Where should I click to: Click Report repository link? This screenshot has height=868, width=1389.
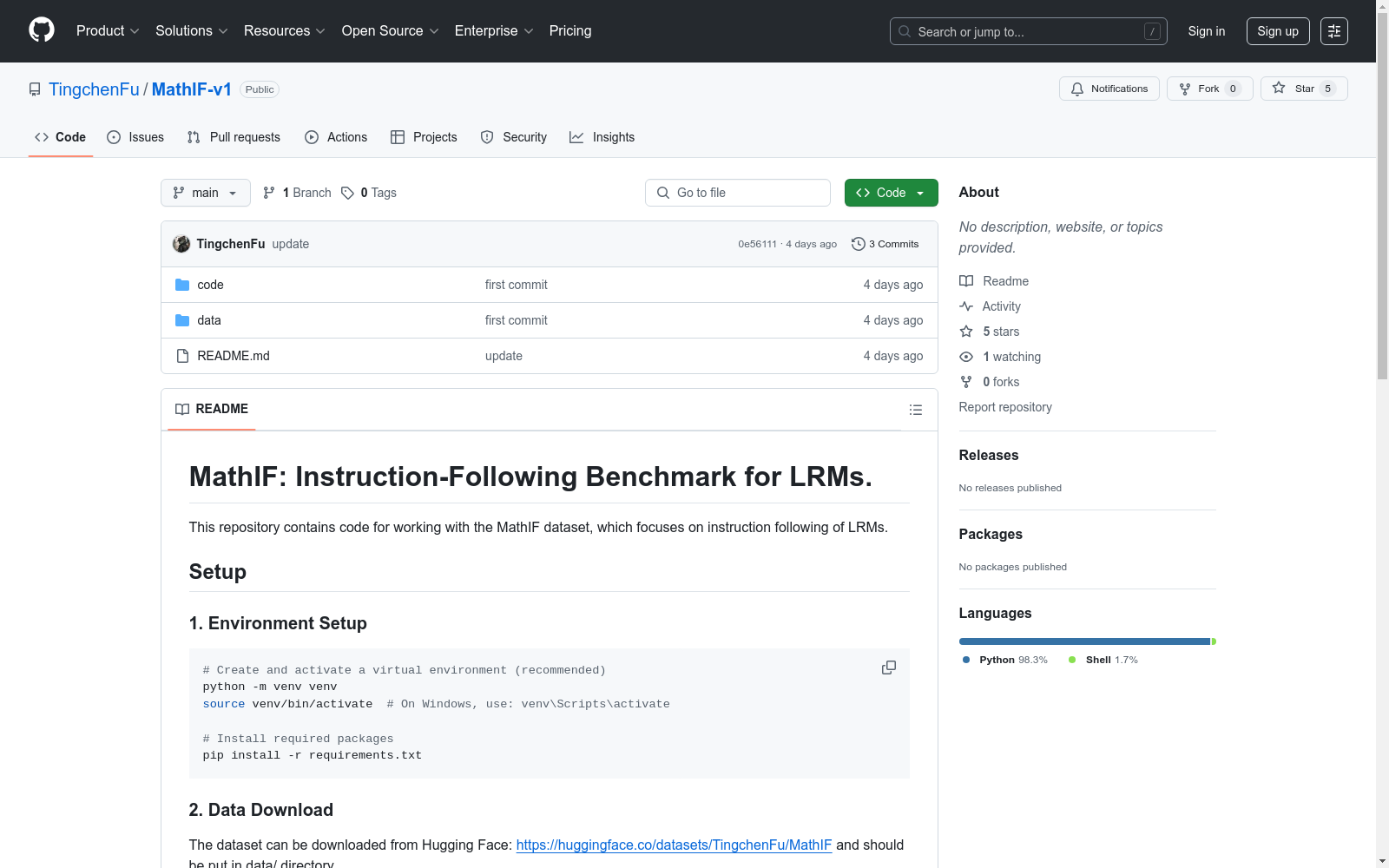point(1005,407)
